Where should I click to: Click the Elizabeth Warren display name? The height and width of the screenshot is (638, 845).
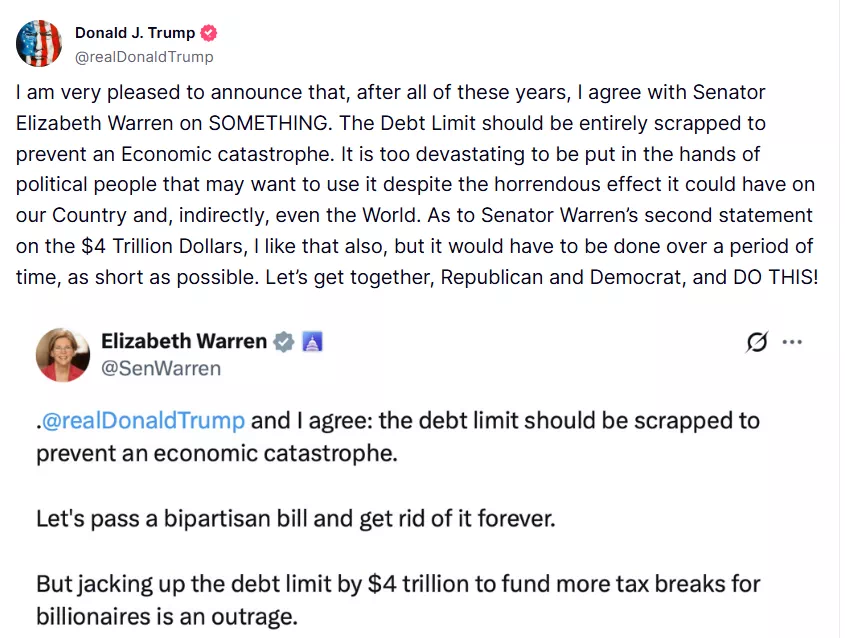pos(184,341)
